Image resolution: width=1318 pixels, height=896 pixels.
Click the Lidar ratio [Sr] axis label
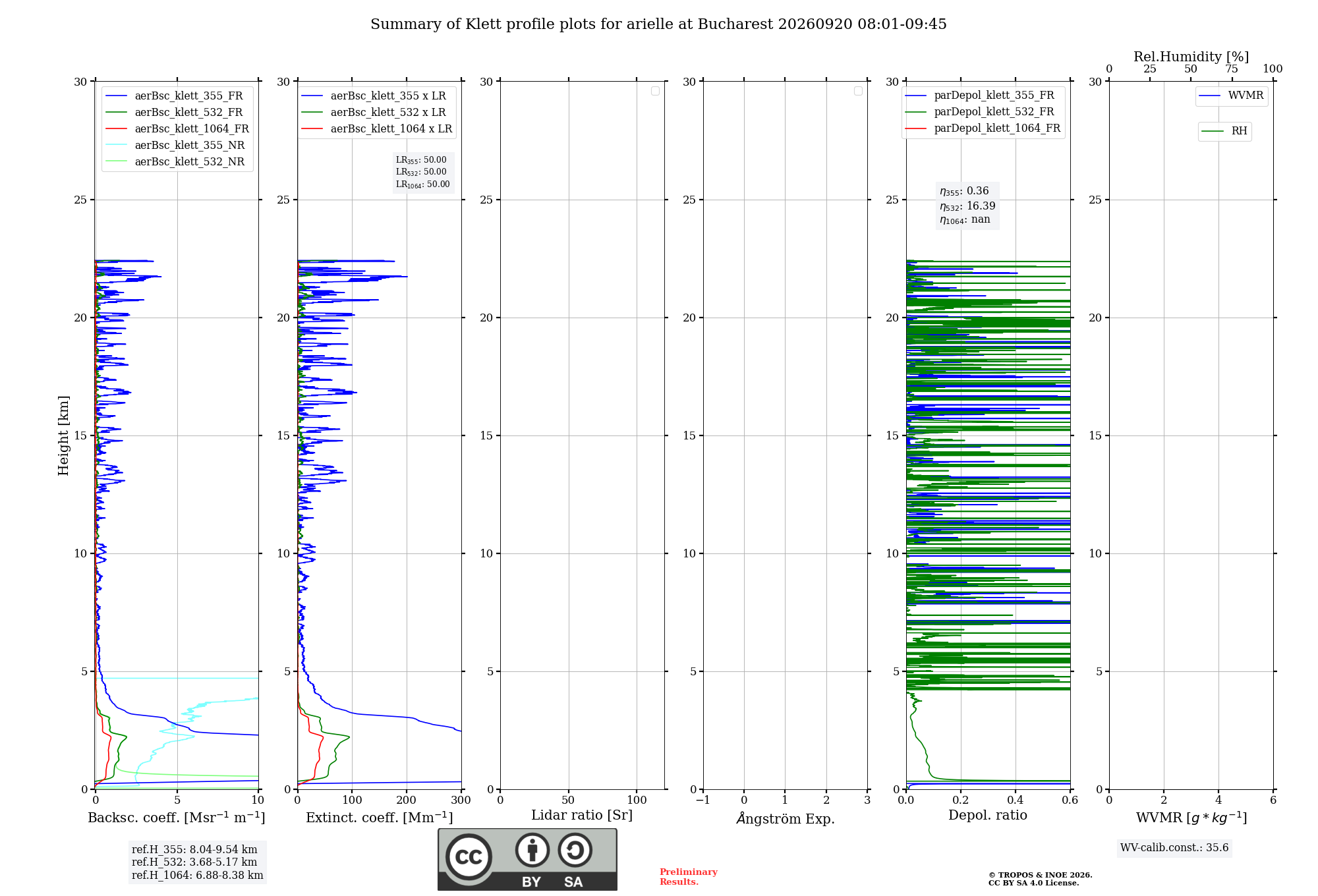click(582, 816)
